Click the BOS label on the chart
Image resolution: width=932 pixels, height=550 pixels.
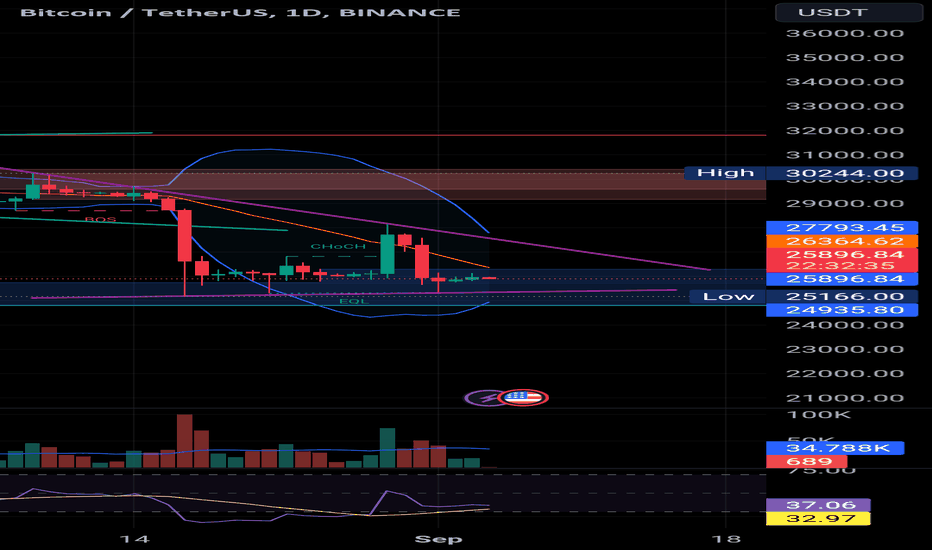tap(100, 219)
